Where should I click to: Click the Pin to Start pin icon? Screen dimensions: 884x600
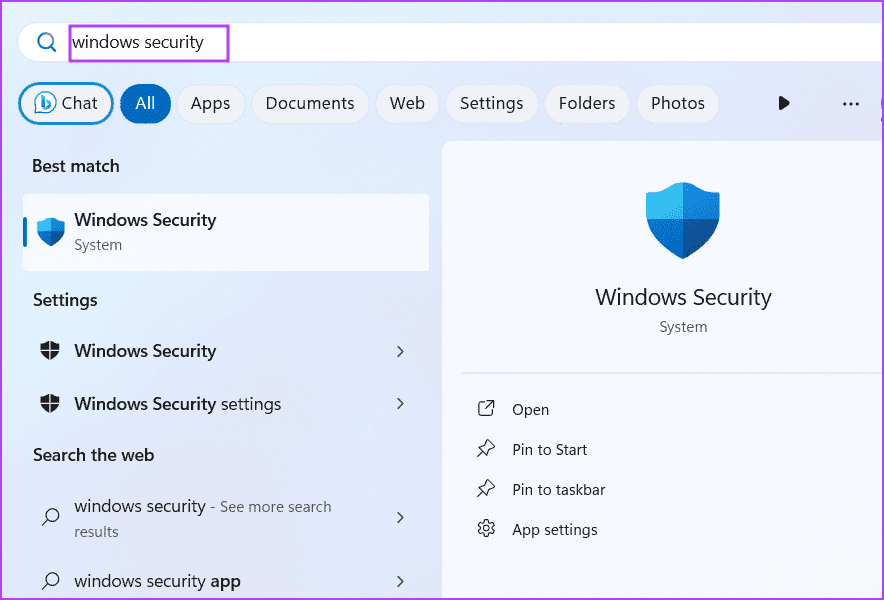[486, 449]
